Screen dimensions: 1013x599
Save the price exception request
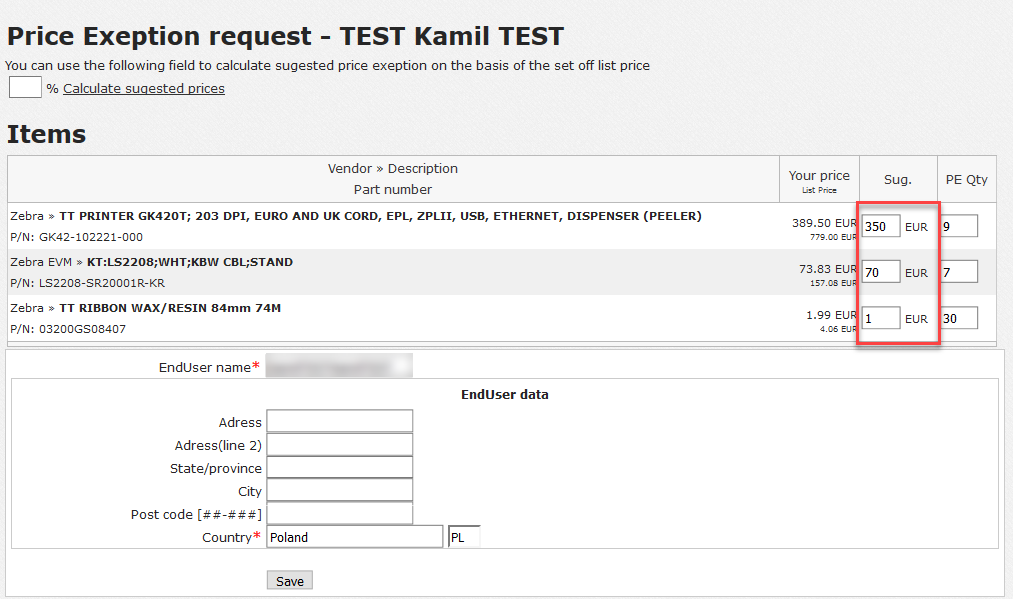pos(289,580)
